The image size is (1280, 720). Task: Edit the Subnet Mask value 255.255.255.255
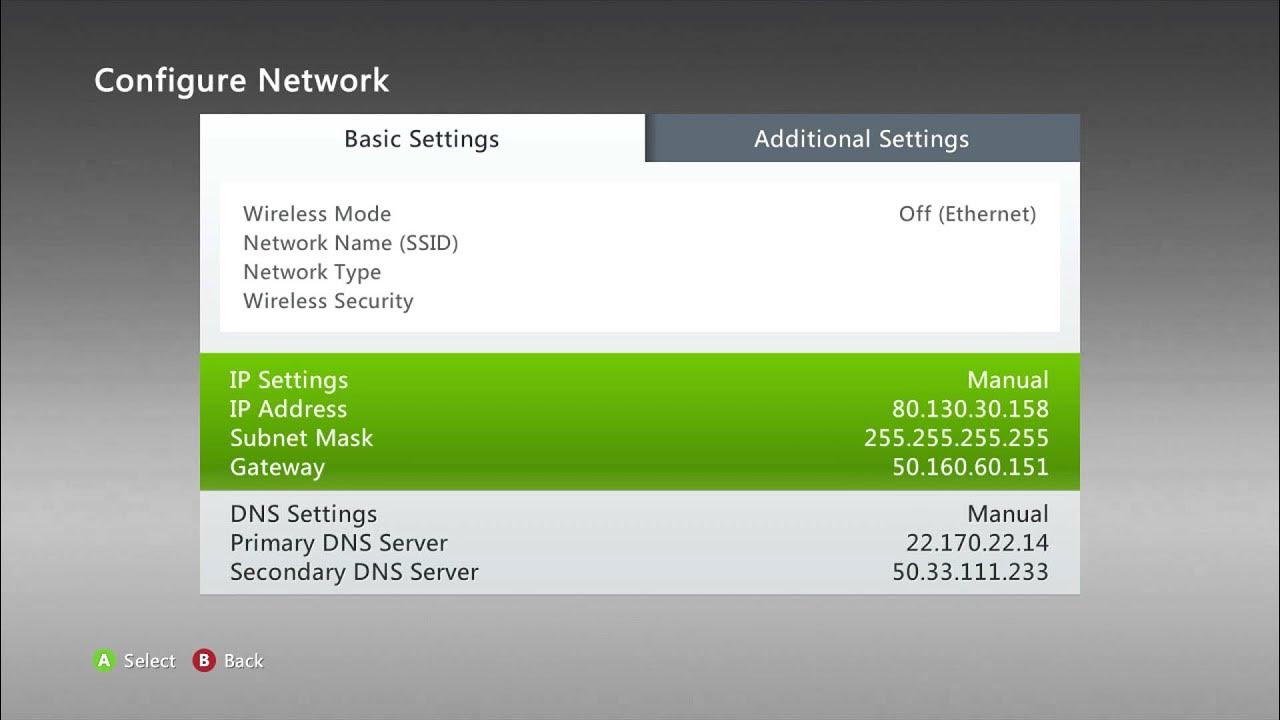(x=956, y=438)
